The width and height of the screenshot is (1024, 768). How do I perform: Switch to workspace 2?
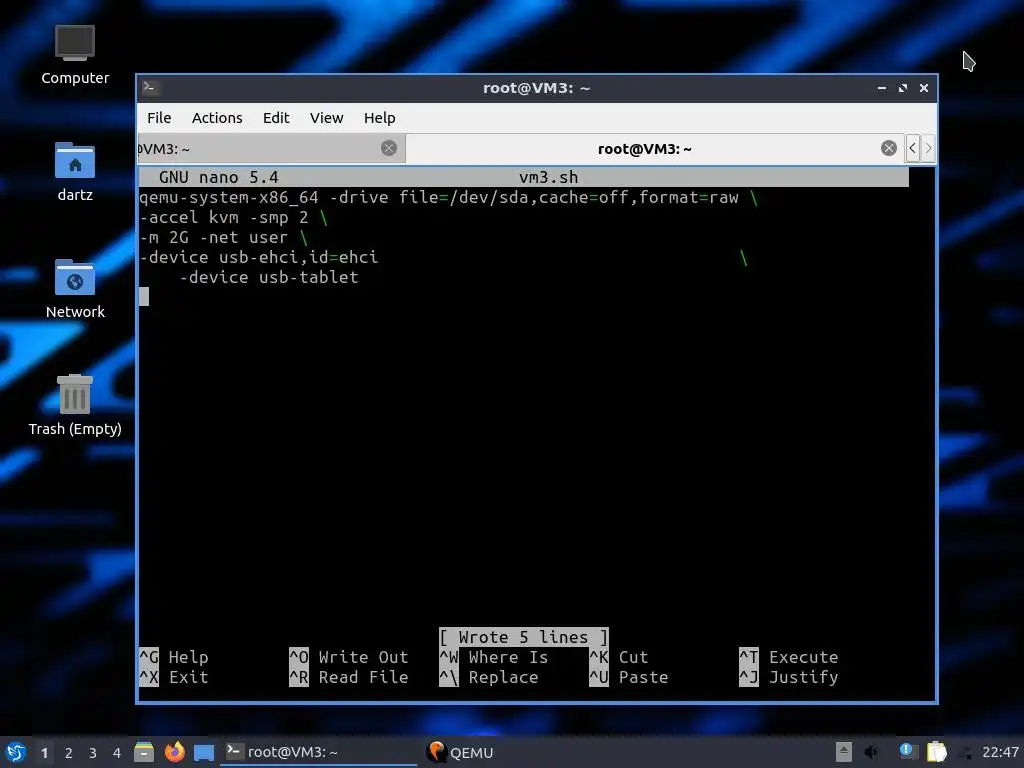(x=69, y=753)
